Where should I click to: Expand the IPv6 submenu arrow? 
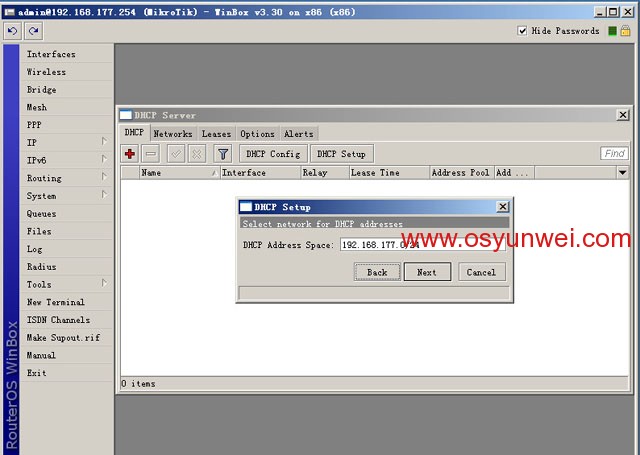[104, 159]
